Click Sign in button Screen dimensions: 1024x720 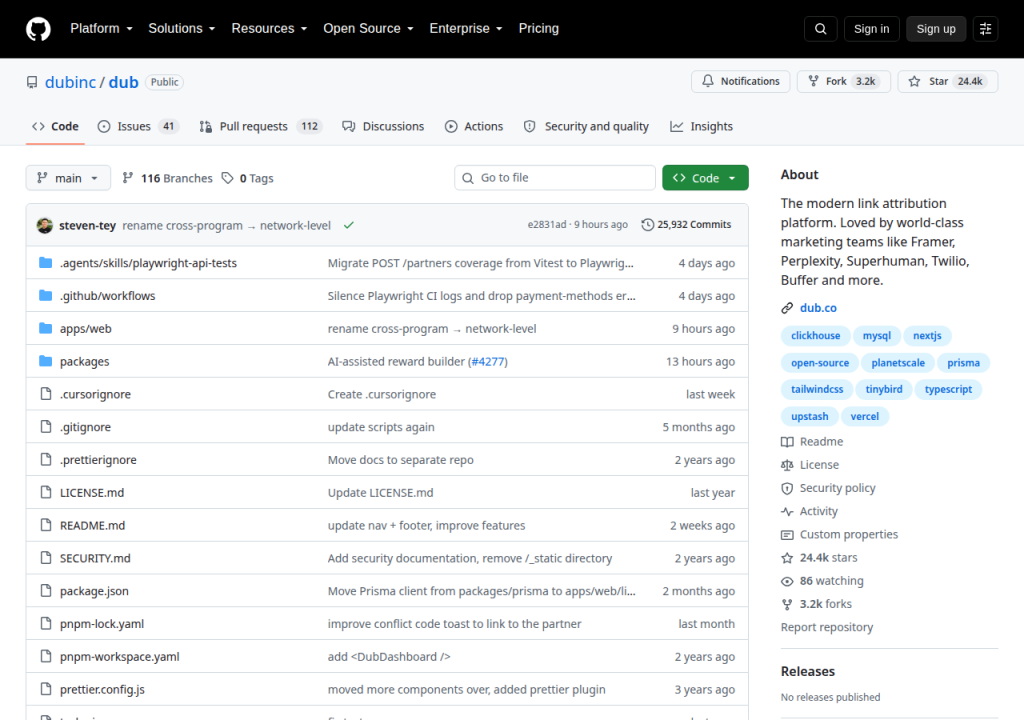tap(871, 29)
